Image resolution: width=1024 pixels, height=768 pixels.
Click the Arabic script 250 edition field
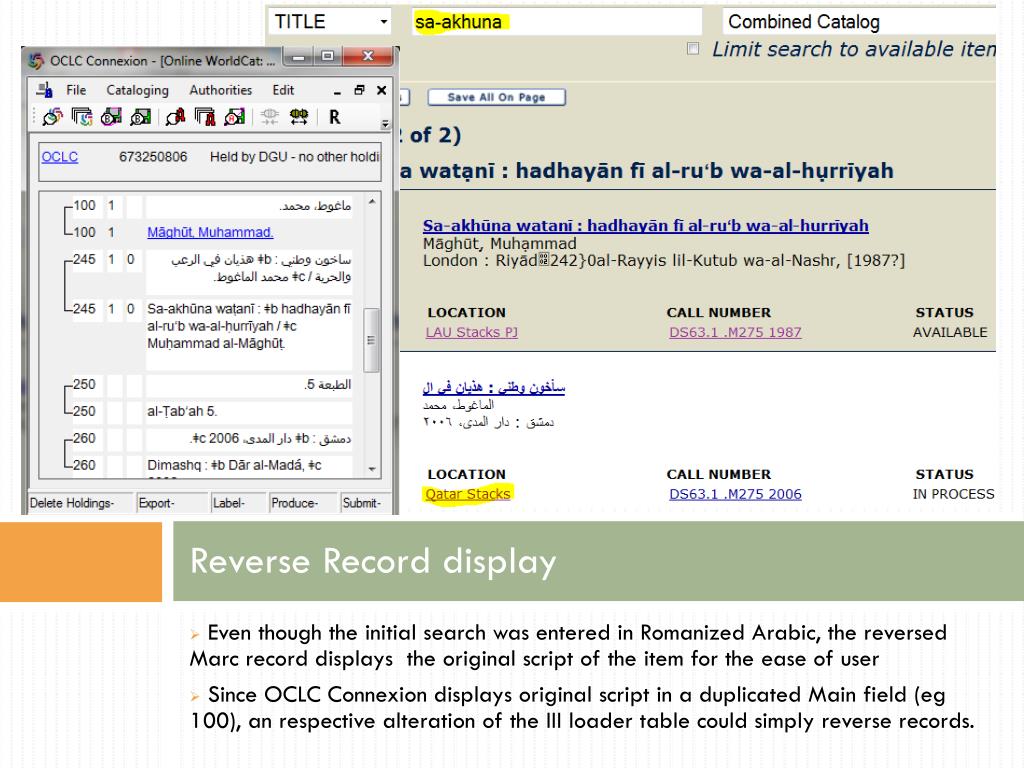(249, 385)
